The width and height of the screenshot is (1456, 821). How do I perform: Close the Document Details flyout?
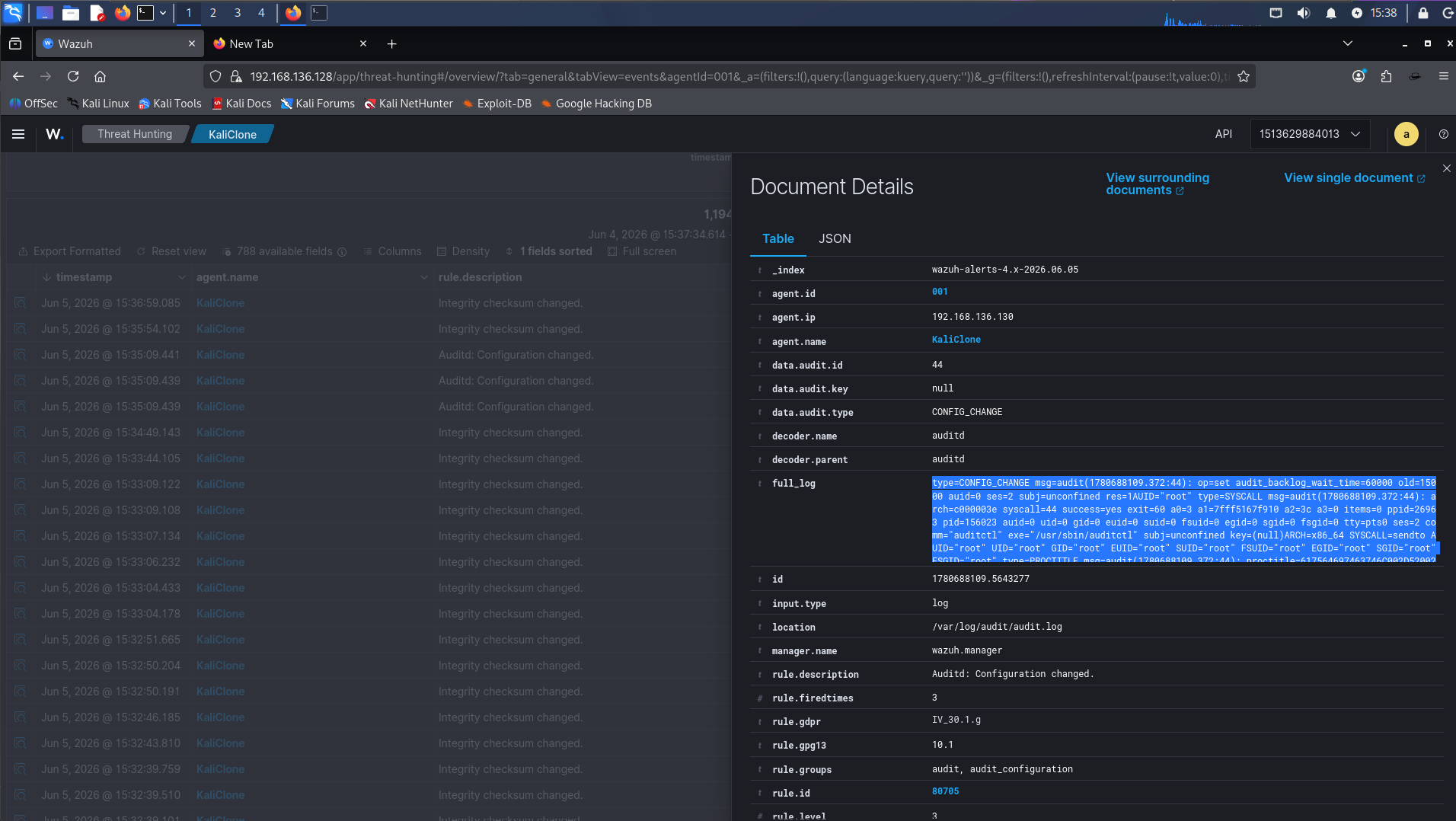(1446, 168)
